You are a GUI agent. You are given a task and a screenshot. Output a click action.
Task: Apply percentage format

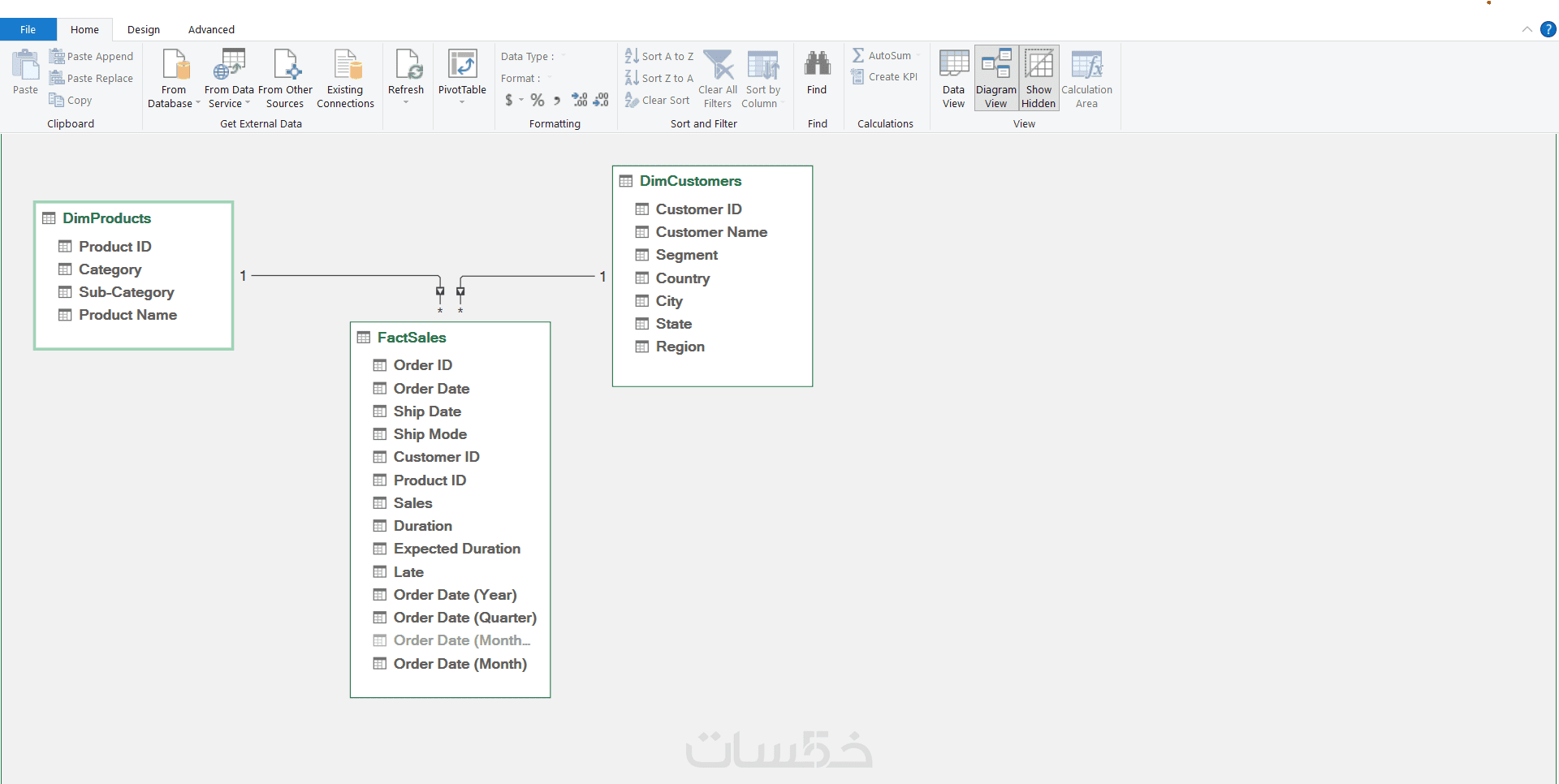[538, 100]
